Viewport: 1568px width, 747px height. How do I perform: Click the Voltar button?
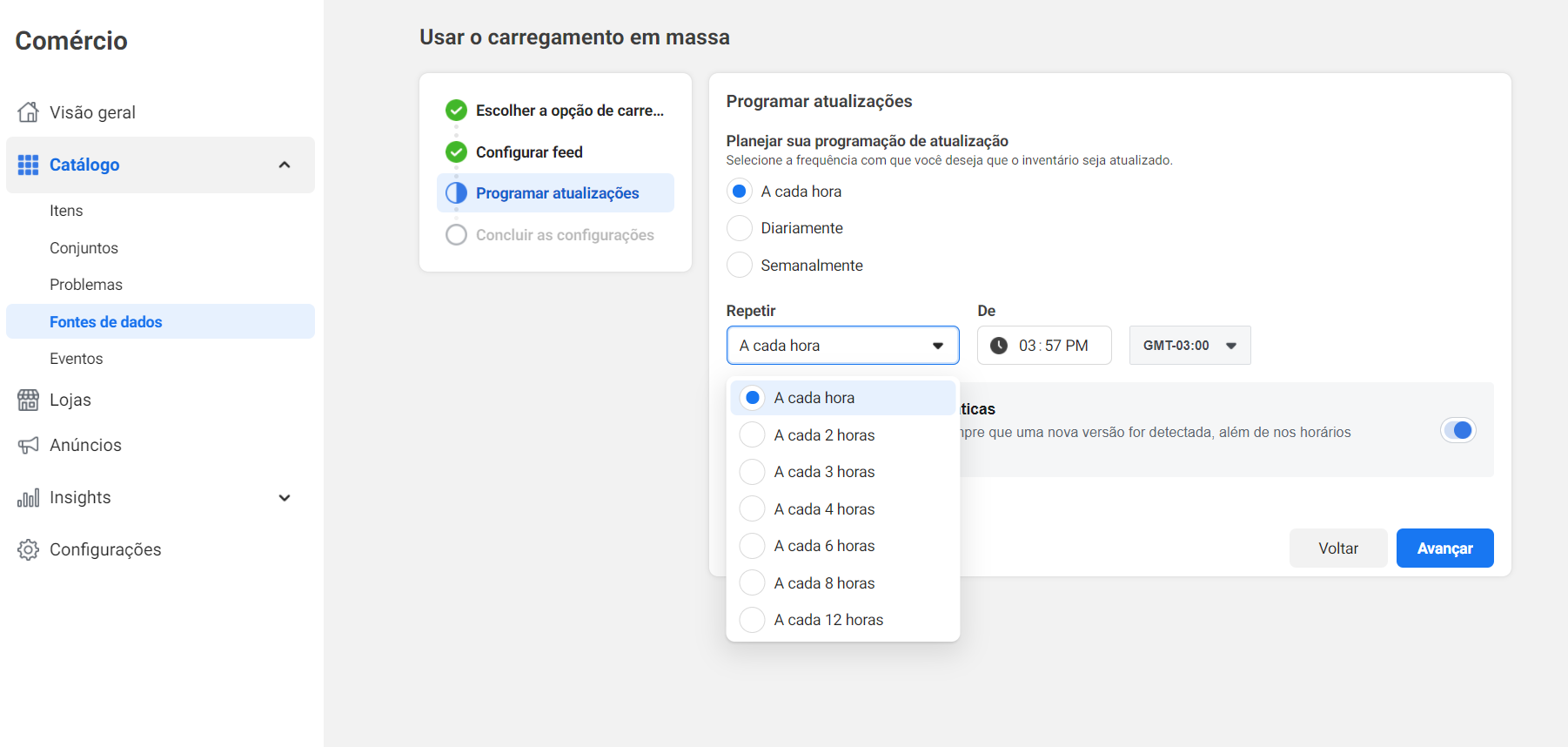pyautogui.click(x=1337, y=548)
